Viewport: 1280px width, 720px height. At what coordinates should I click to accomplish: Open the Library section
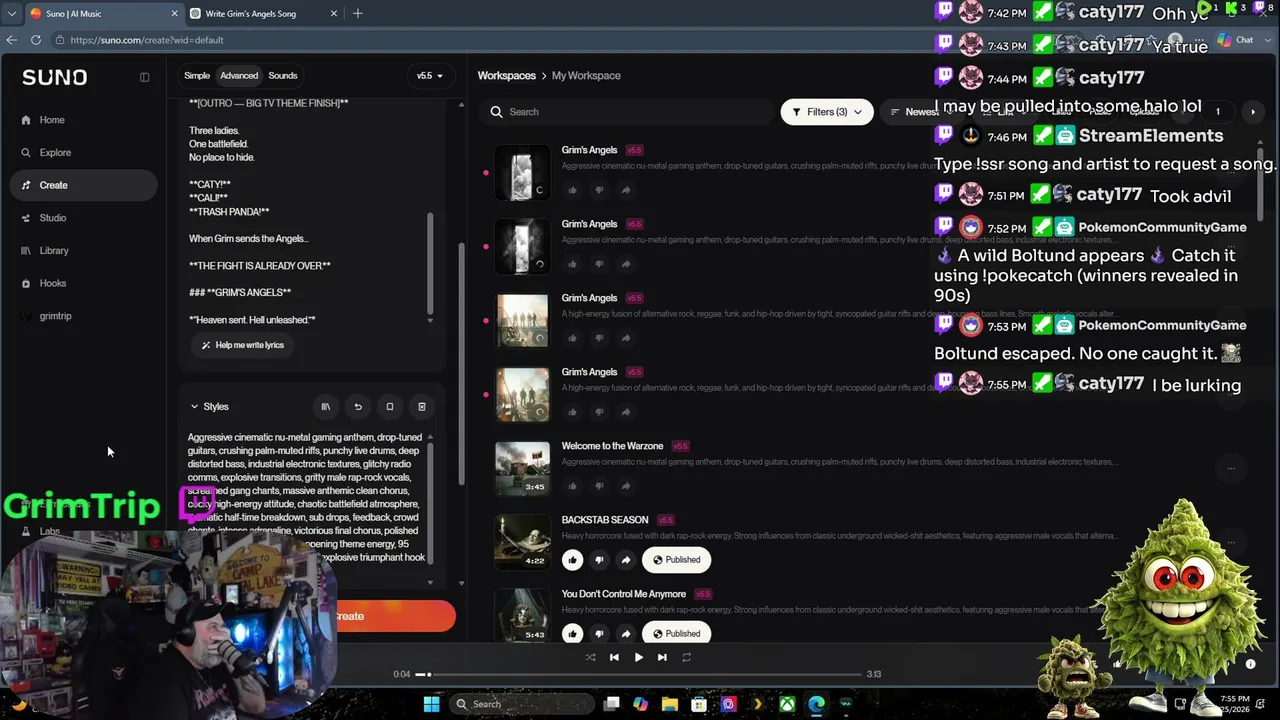coord(54,251)
